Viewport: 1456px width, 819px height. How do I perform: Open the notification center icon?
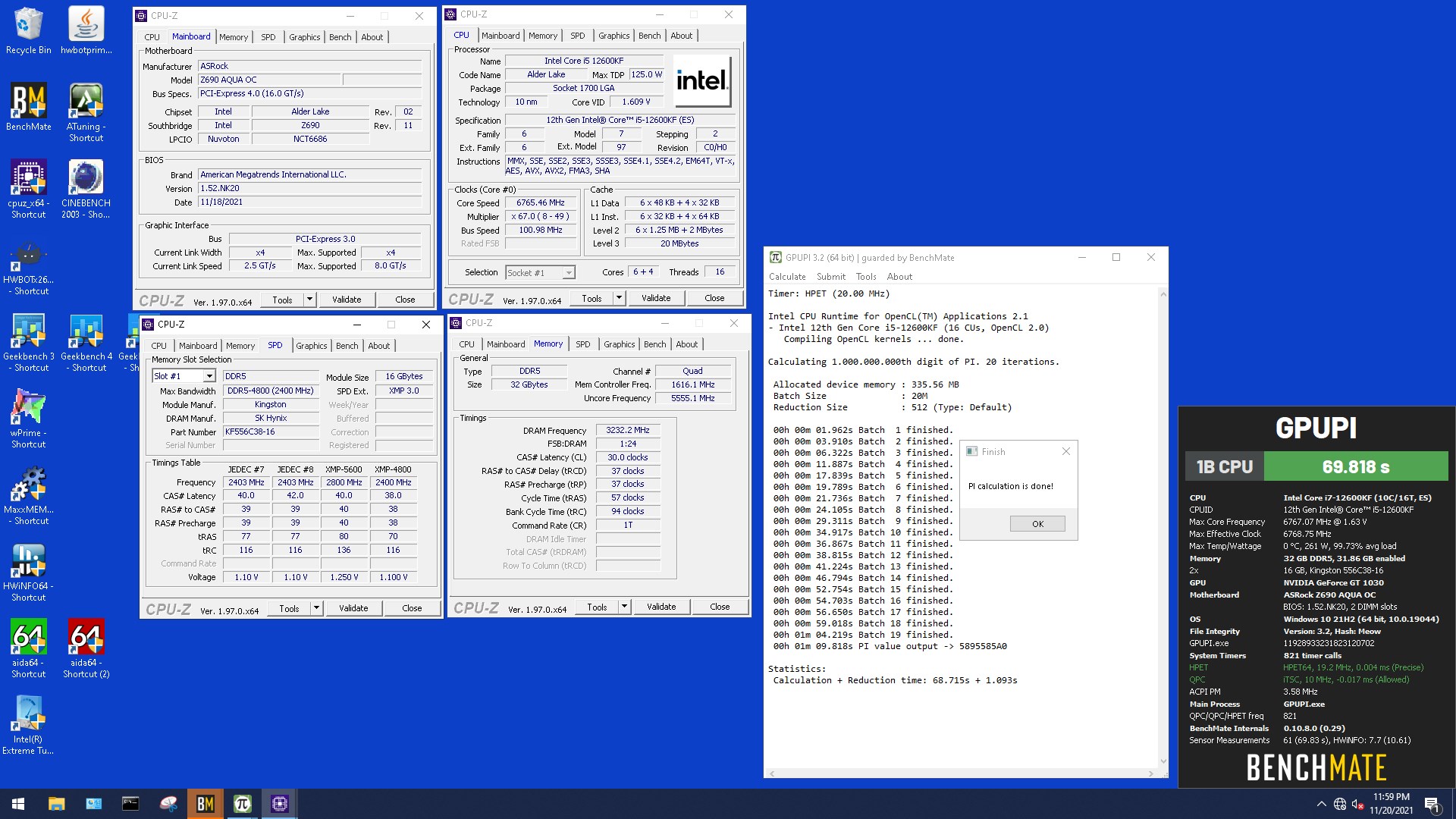pyautogui.click(x=1432, y=804)
